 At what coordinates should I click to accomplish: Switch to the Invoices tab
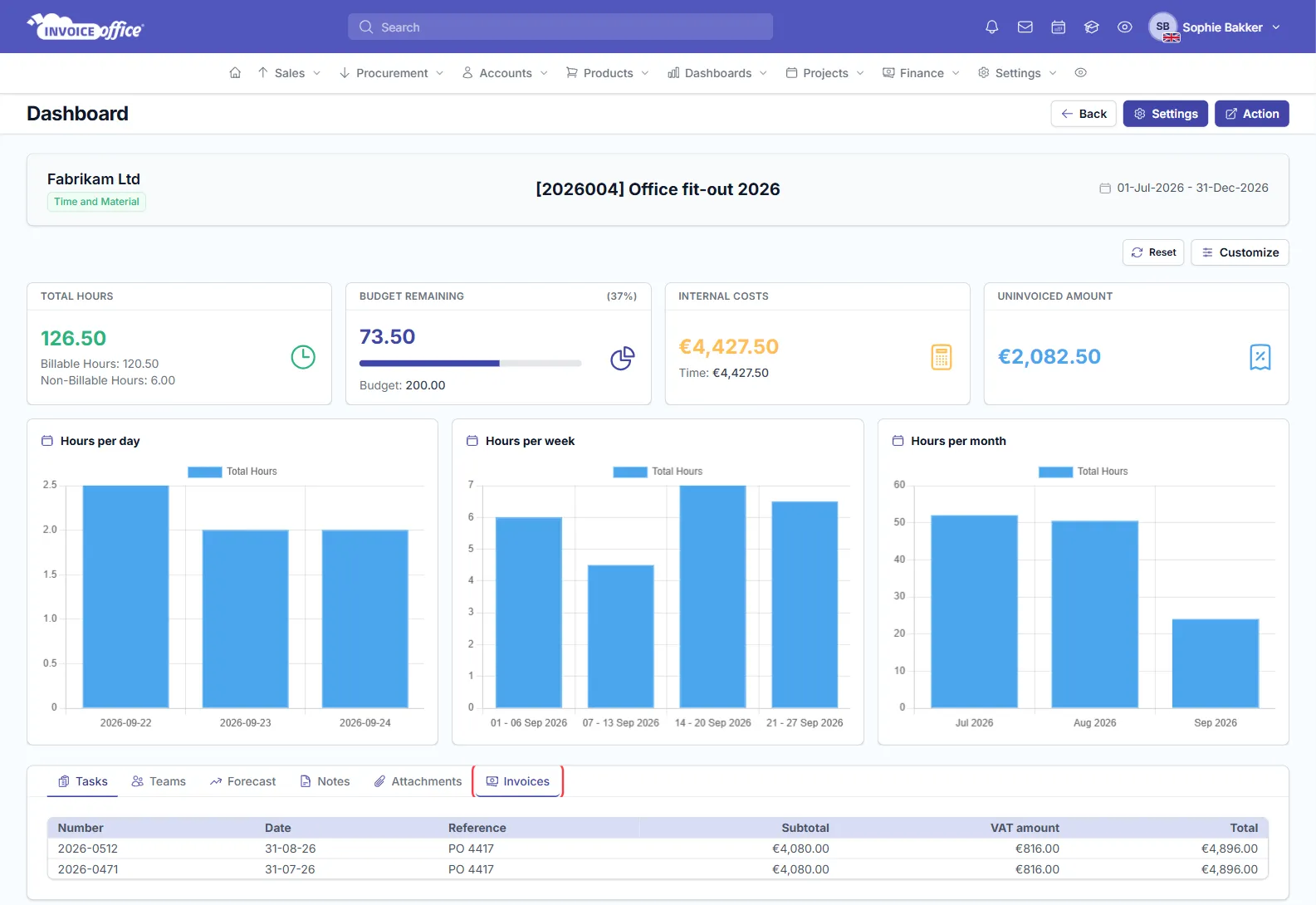point(518,781)
